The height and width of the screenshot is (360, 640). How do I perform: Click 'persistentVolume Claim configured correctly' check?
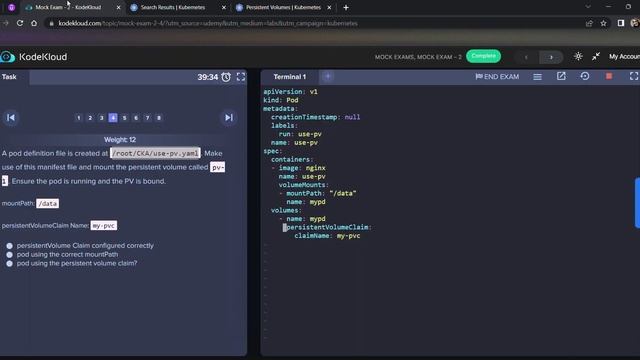point(80,246)
